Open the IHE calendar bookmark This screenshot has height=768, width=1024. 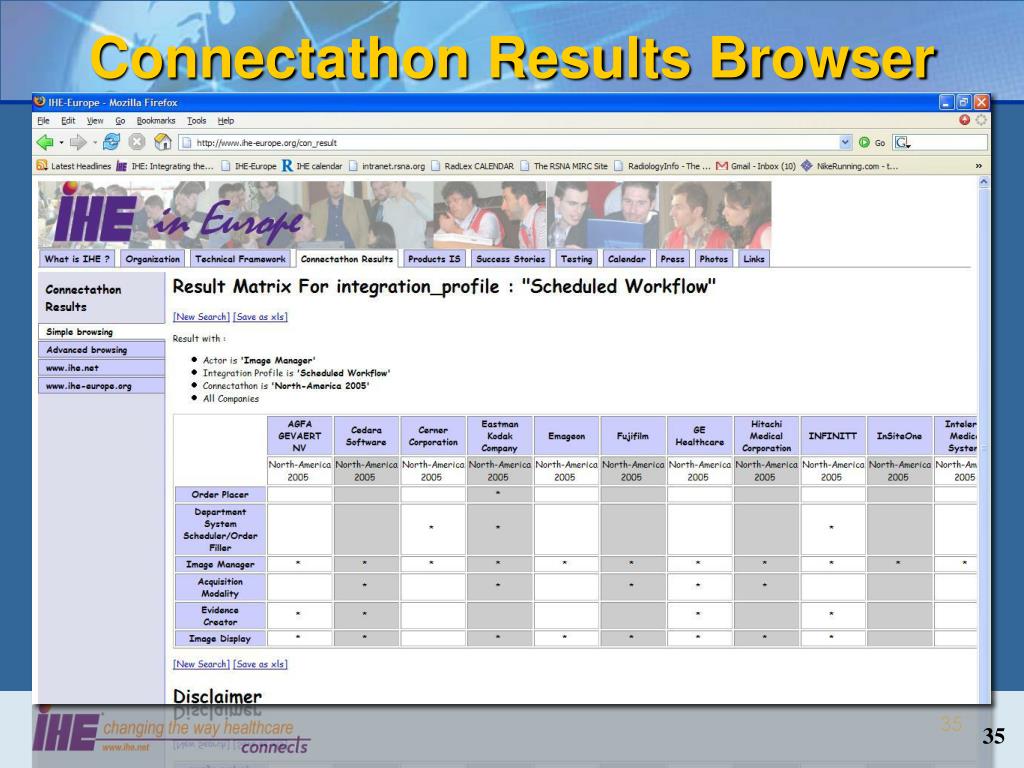point(312,166)
